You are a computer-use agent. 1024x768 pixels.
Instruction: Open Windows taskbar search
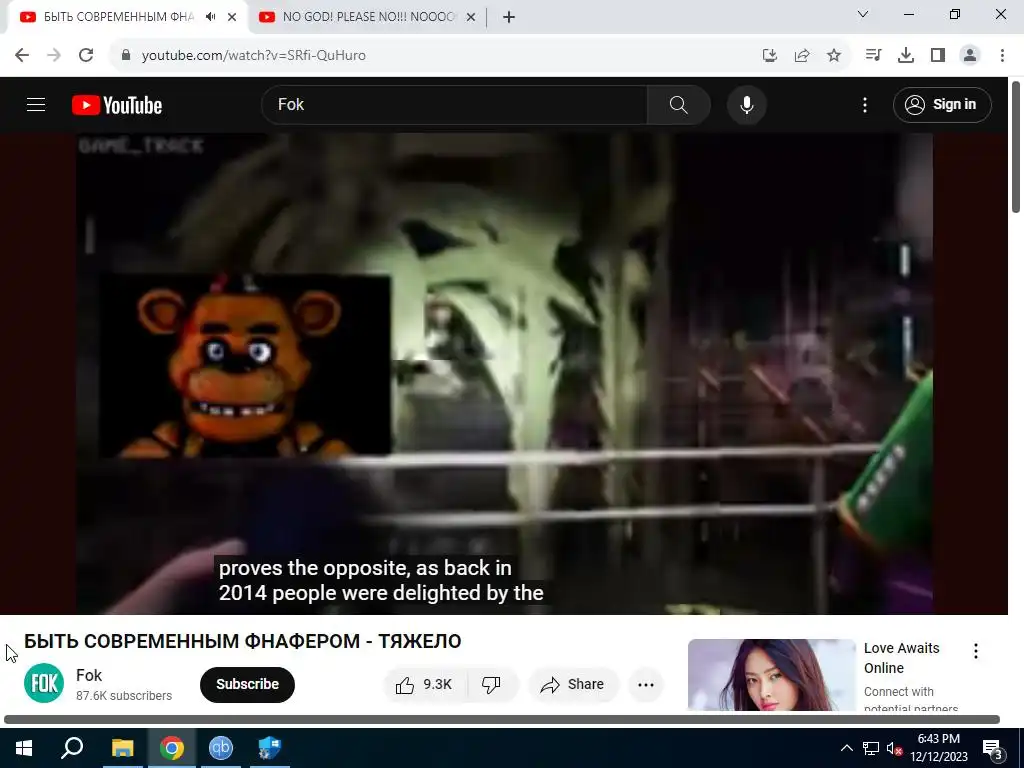click(x=72, y=748)
